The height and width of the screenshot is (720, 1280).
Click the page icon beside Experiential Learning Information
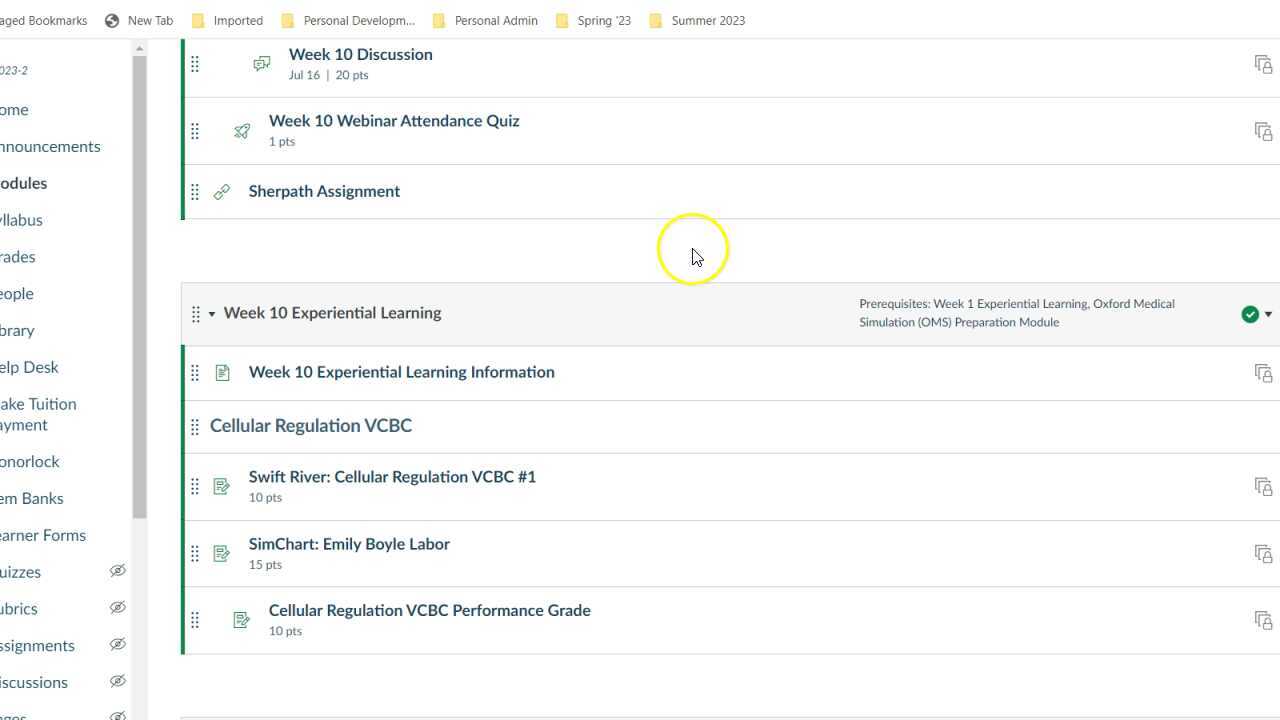tap(222, 373)
